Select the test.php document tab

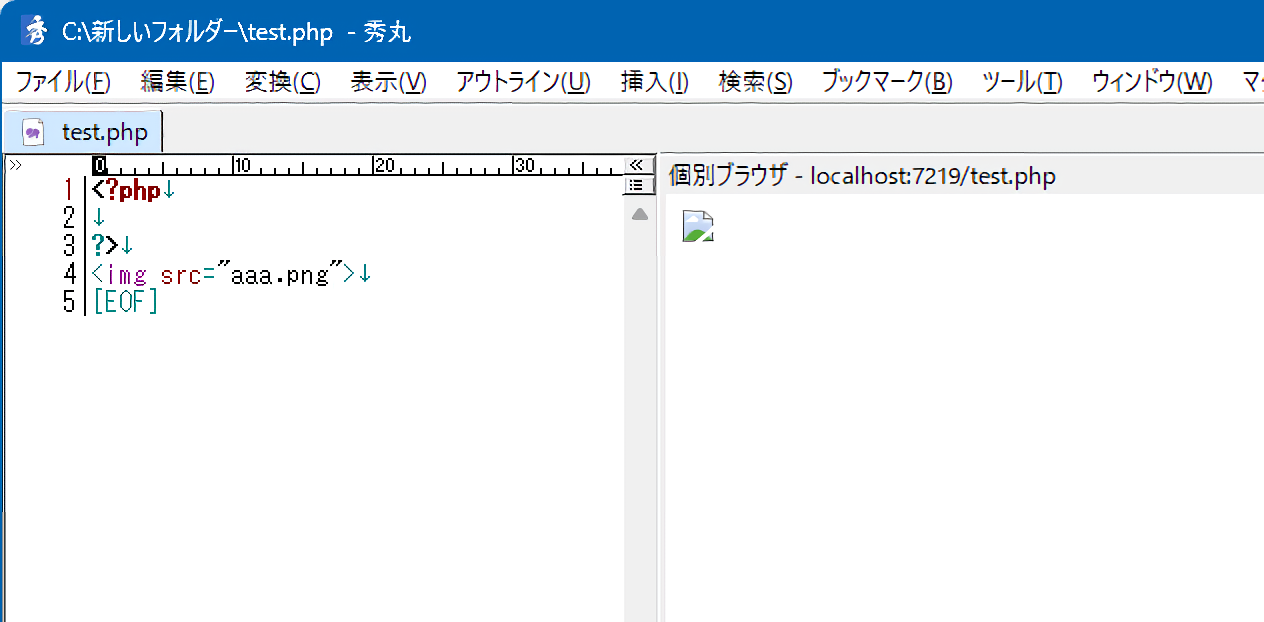click(103, 131)
